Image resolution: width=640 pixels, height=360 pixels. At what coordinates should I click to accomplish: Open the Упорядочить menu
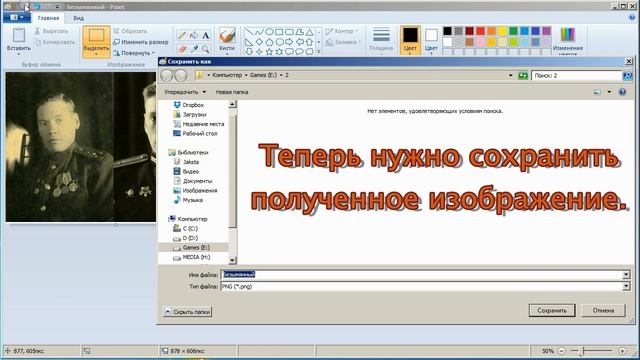[185, 92]
